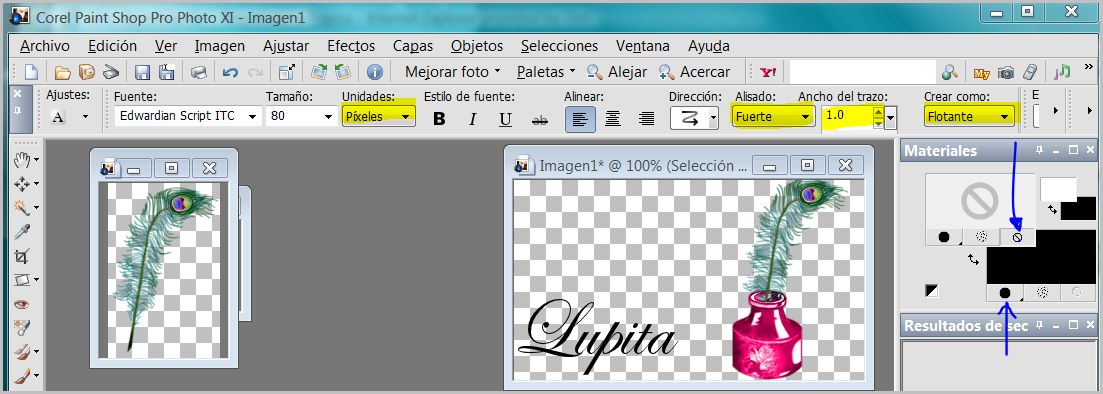Rotate image left icon in toolbar
1103x394 pixels.
point(343,72)
